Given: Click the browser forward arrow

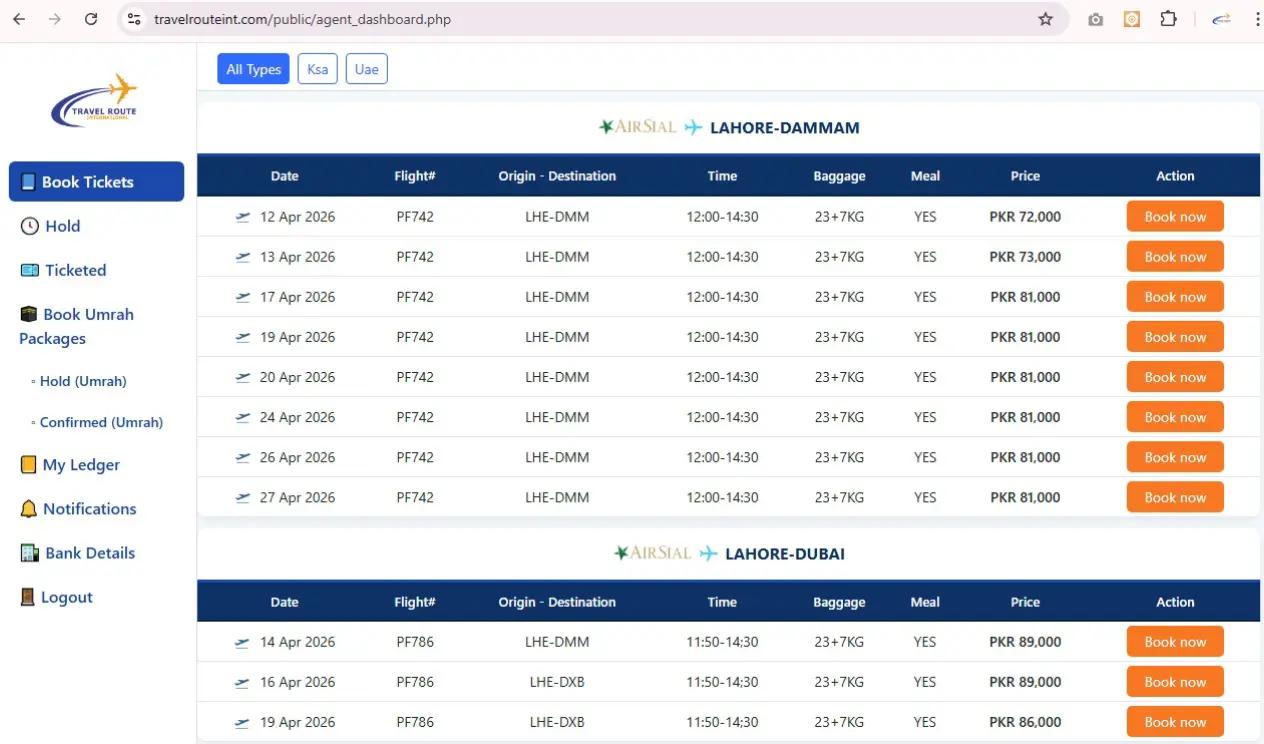Looking at the screenshot, I should 55,19.
